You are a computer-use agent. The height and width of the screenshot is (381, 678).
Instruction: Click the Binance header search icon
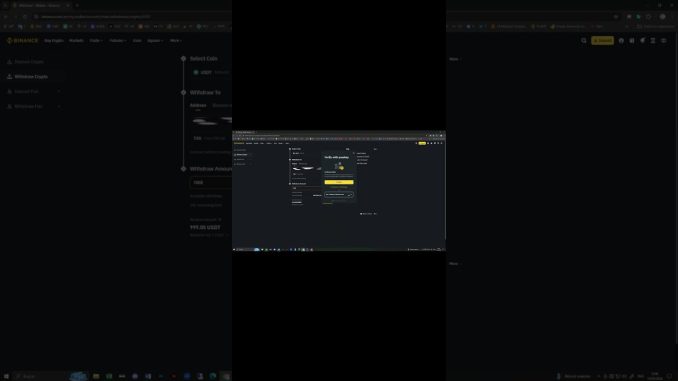584,41
